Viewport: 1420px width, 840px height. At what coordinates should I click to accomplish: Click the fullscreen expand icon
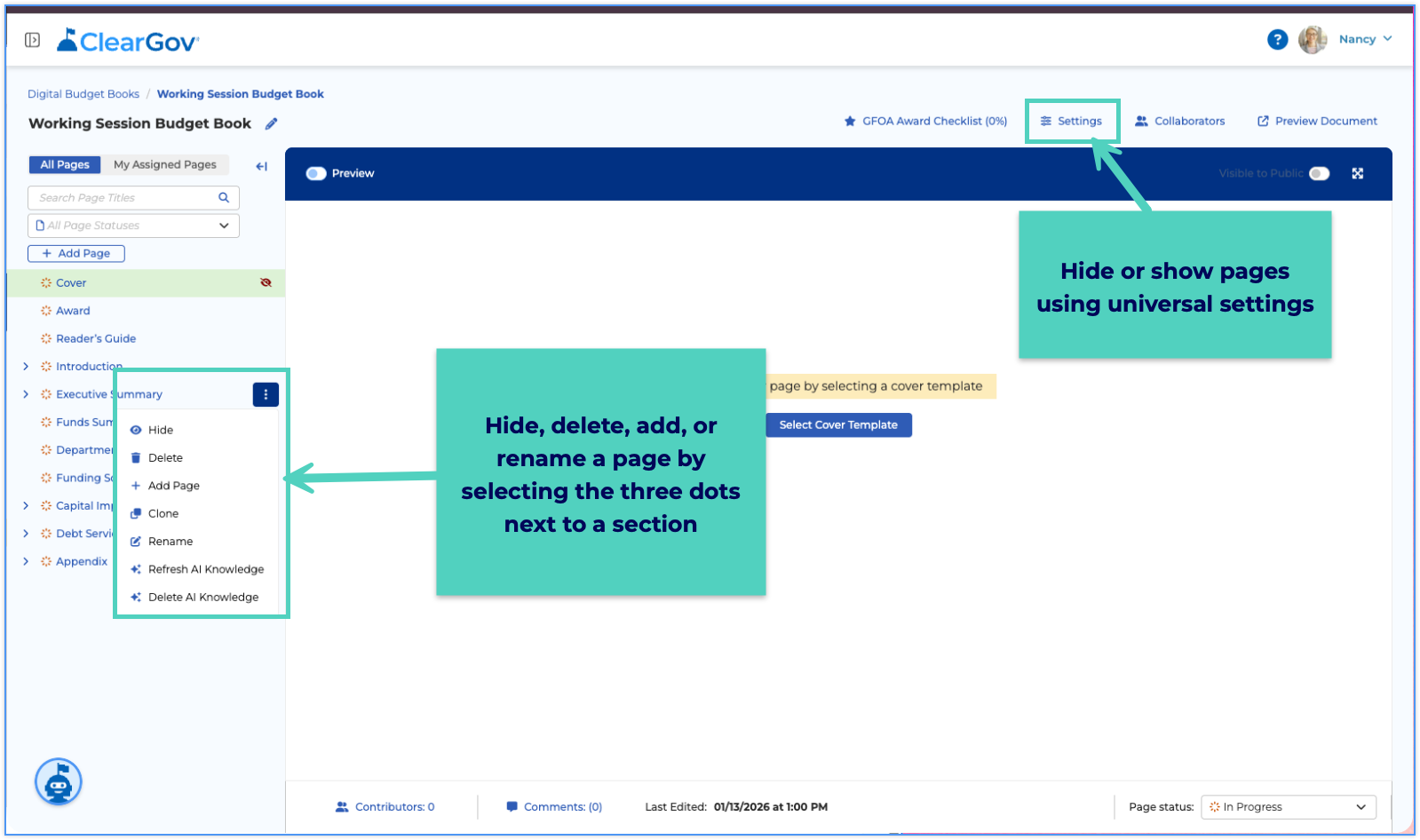(x=1357, y=173)
